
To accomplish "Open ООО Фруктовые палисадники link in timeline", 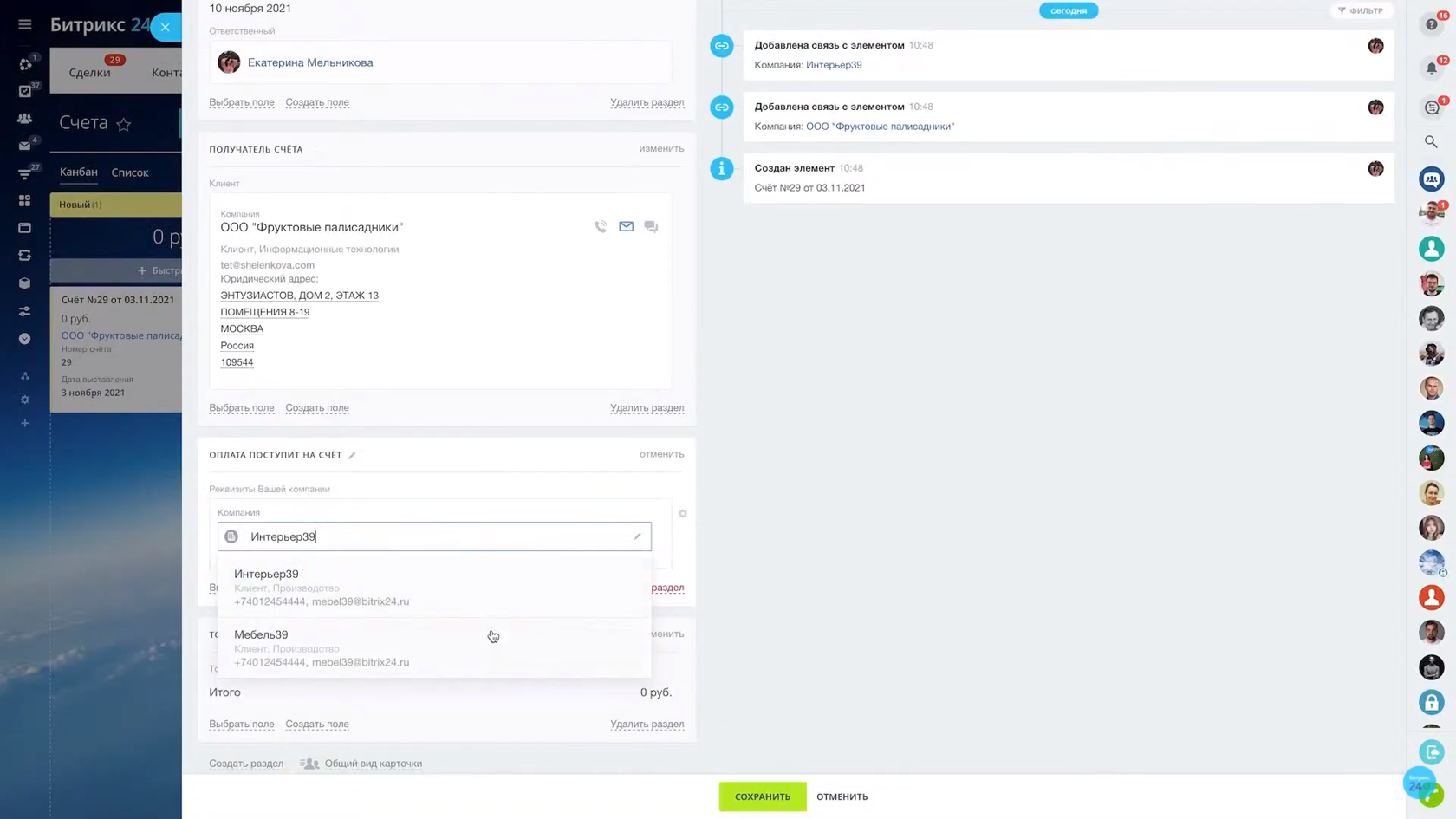I will tap(880, 127).
